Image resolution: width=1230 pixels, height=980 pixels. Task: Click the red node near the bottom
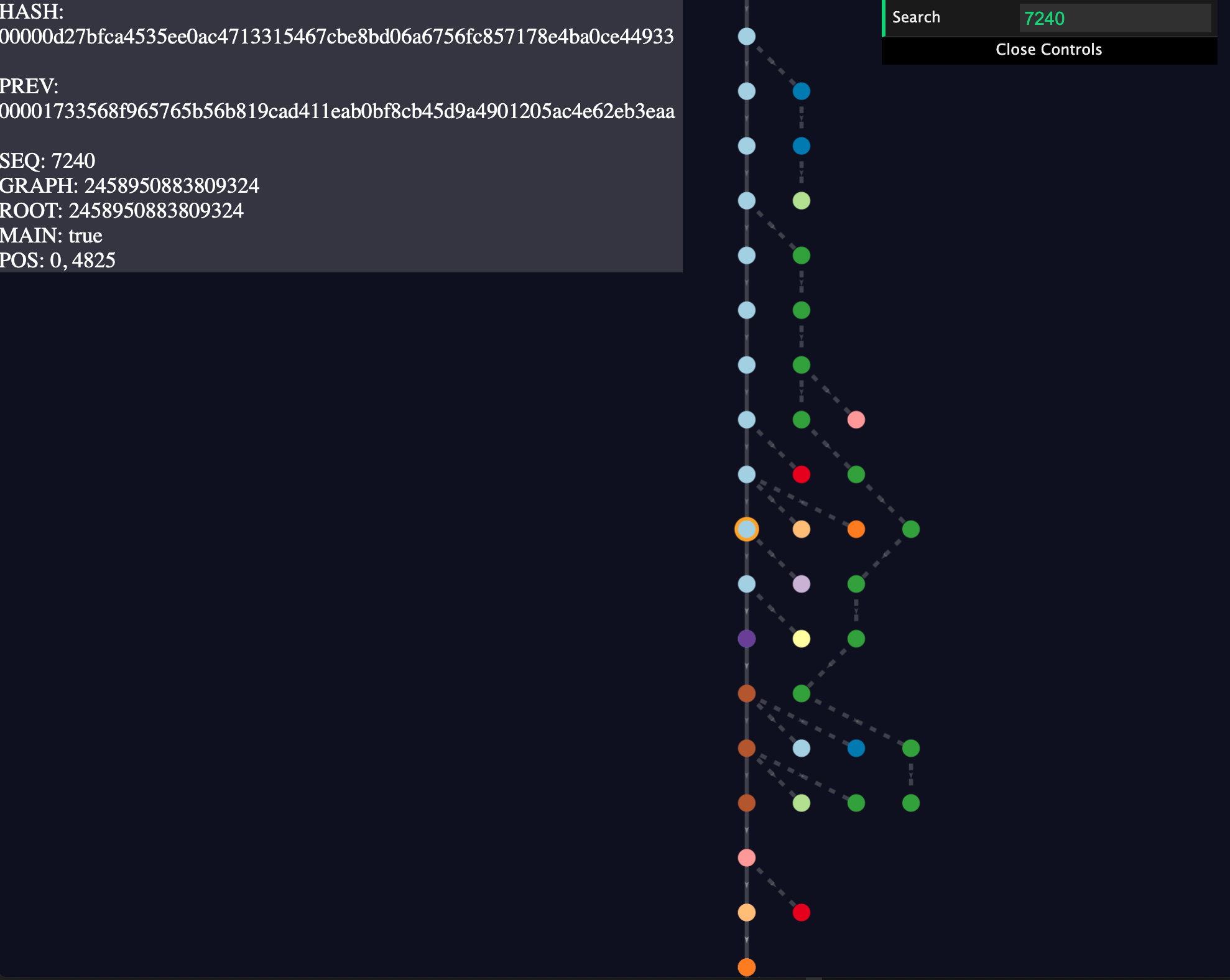click(801, 912)
